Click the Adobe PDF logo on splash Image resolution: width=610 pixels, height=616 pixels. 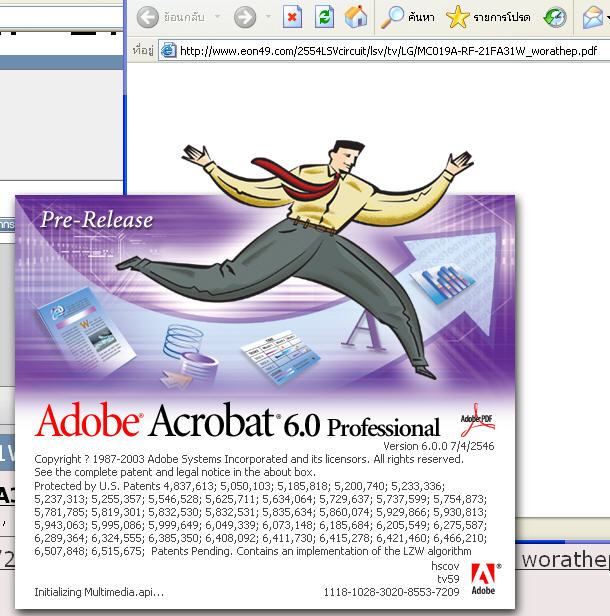[x=477, y=420]
